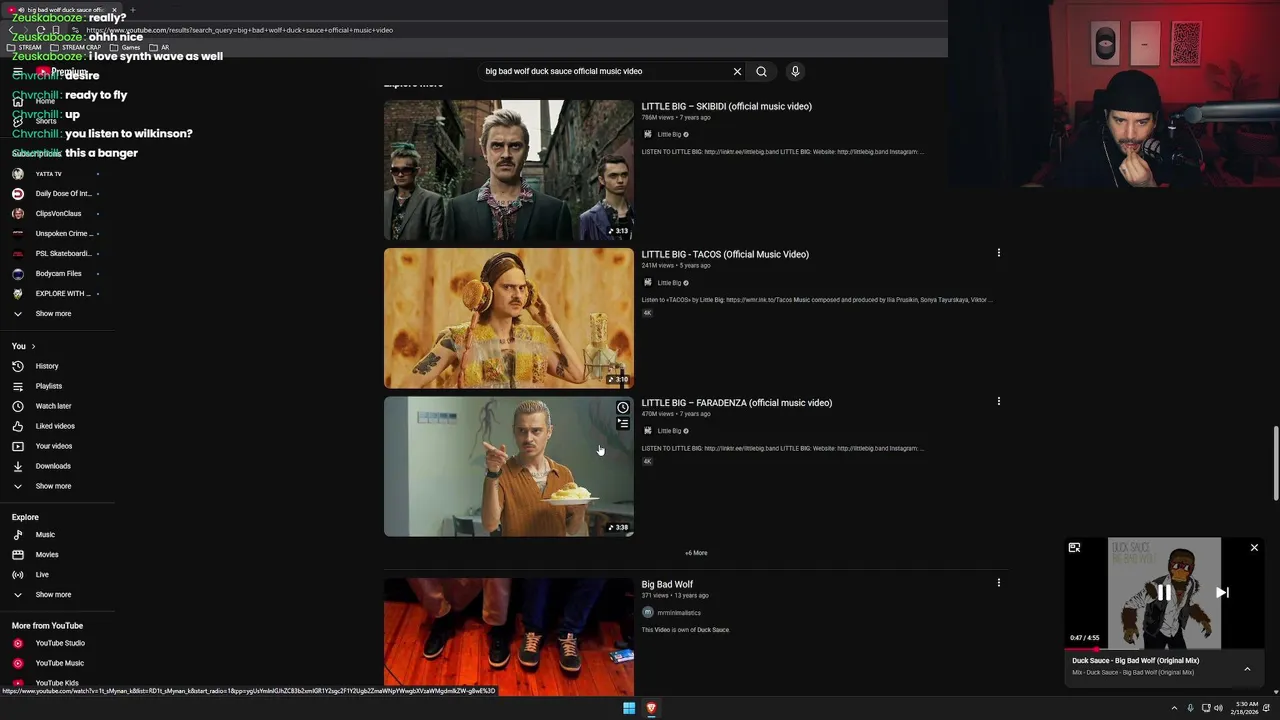Click the browser address bar URL

[x=240, y=30]
